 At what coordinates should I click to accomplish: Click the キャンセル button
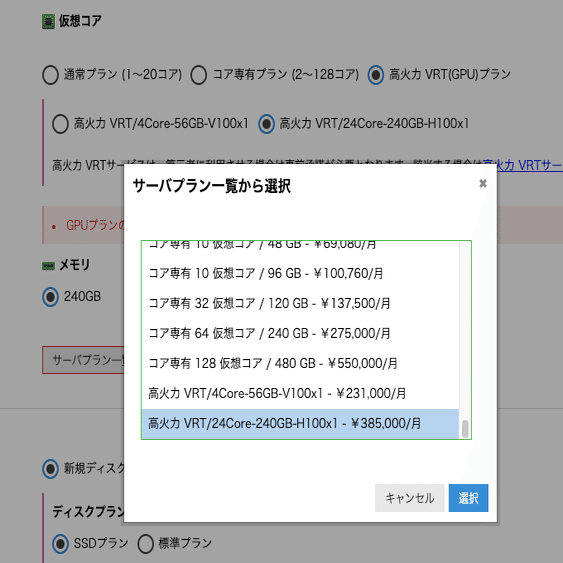pyautogui.click(x=410, y=498)
